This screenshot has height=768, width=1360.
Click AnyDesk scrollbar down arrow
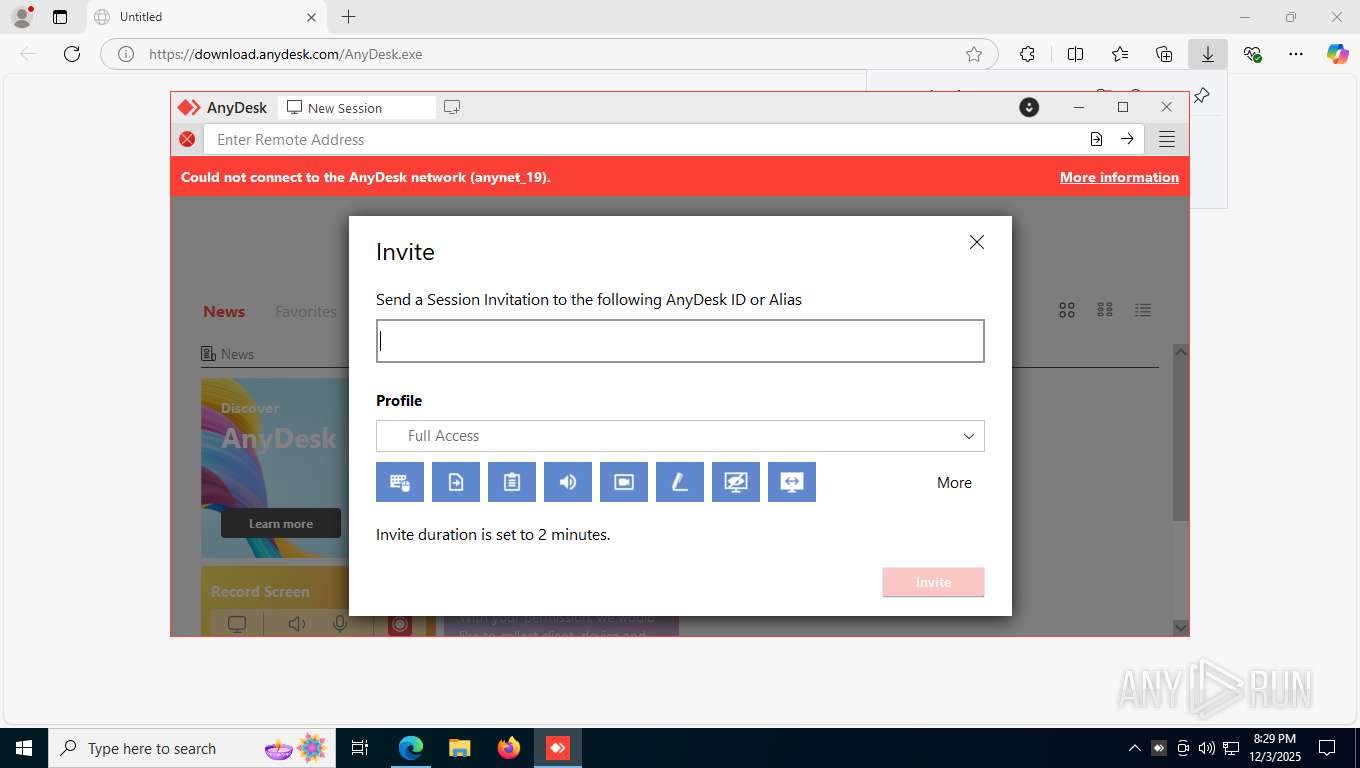click(x=1181, y=627)
